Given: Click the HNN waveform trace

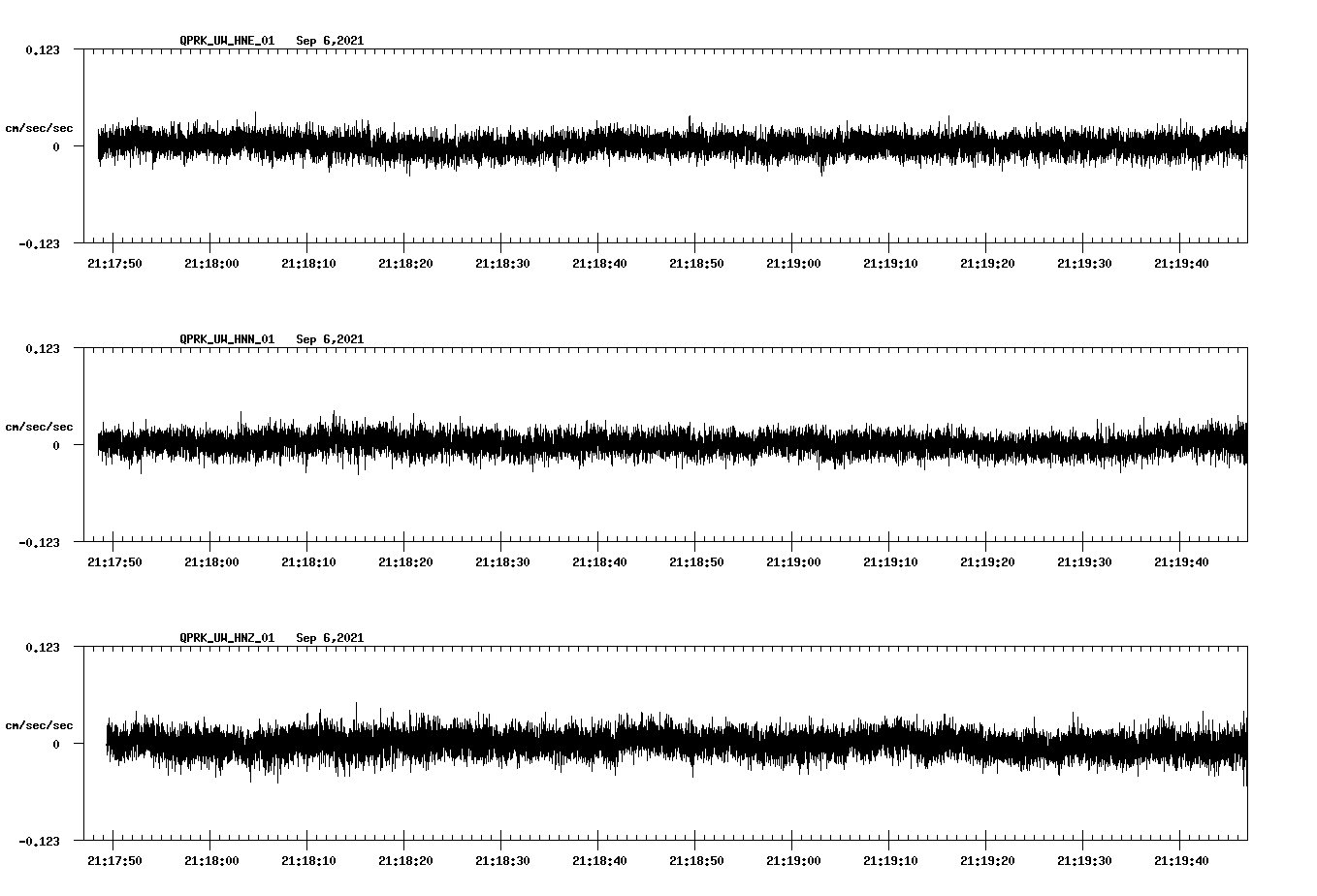Looking at the screenshot, I should point(672,443).
